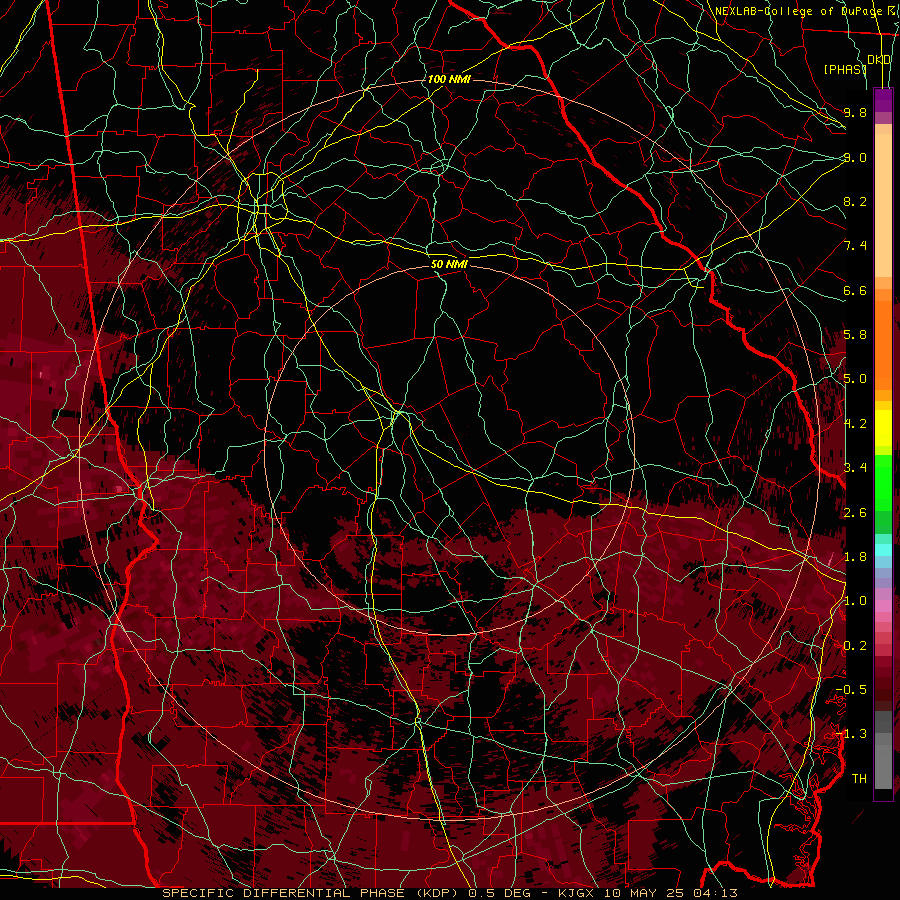Click the 1.0 value on the color scale

tap(855, 601)
